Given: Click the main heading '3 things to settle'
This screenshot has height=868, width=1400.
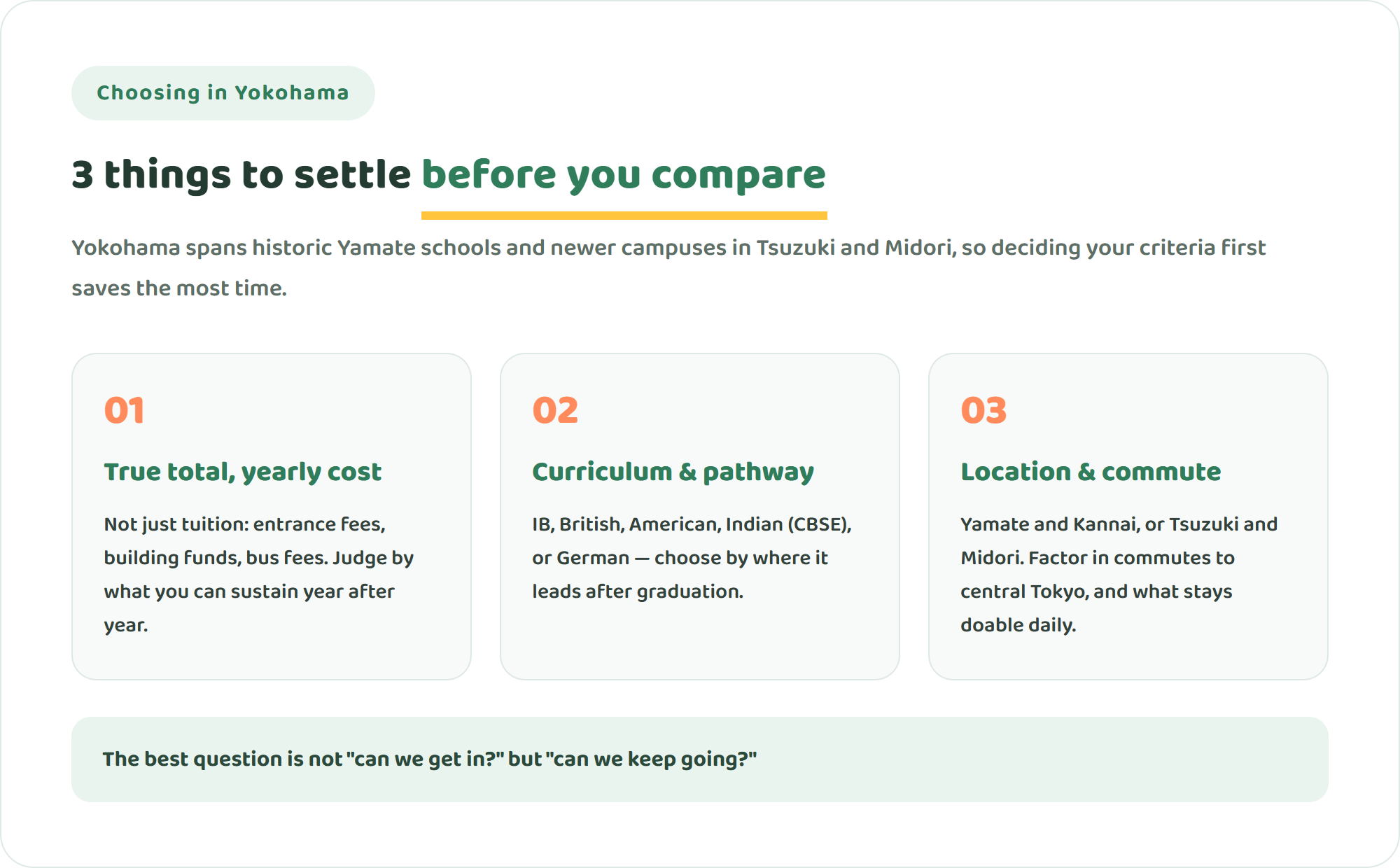Looking at the screenshot, I should pos(241,174).
